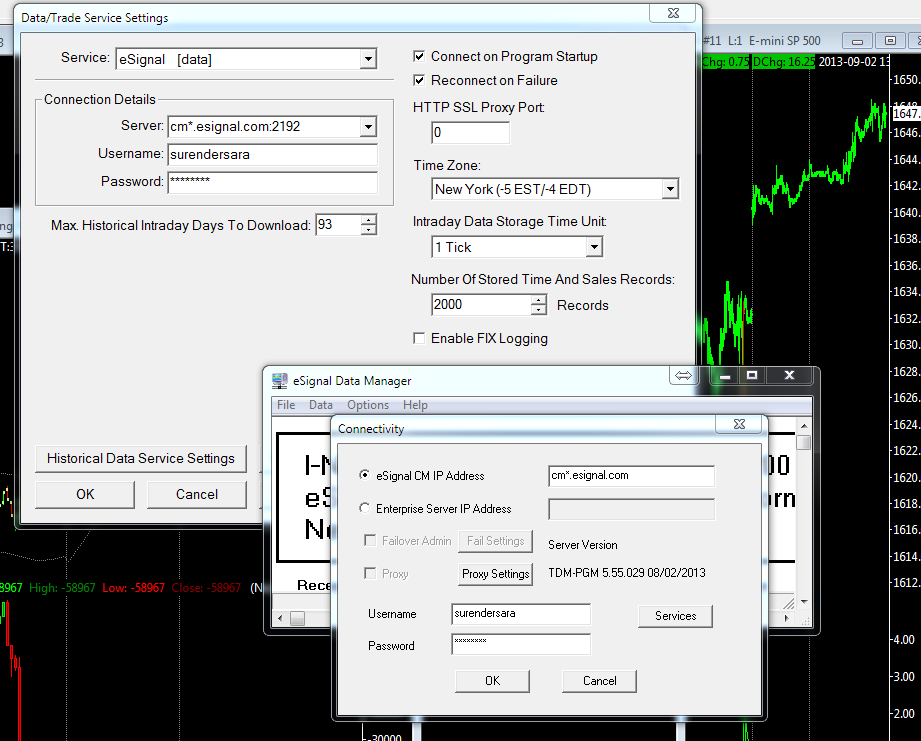Click Max Historical Intraday Days field
The image size is (921, 741).
point(338,225)
